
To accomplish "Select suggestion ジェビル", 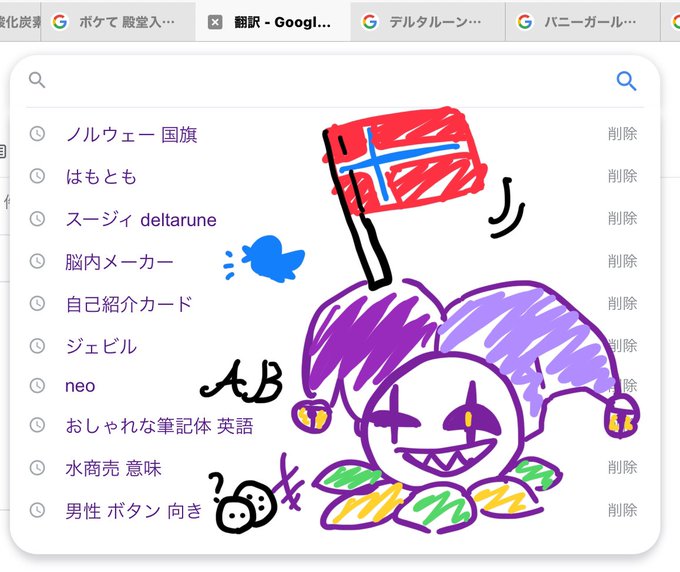I will pyautogui.click(x=101, y=346).
